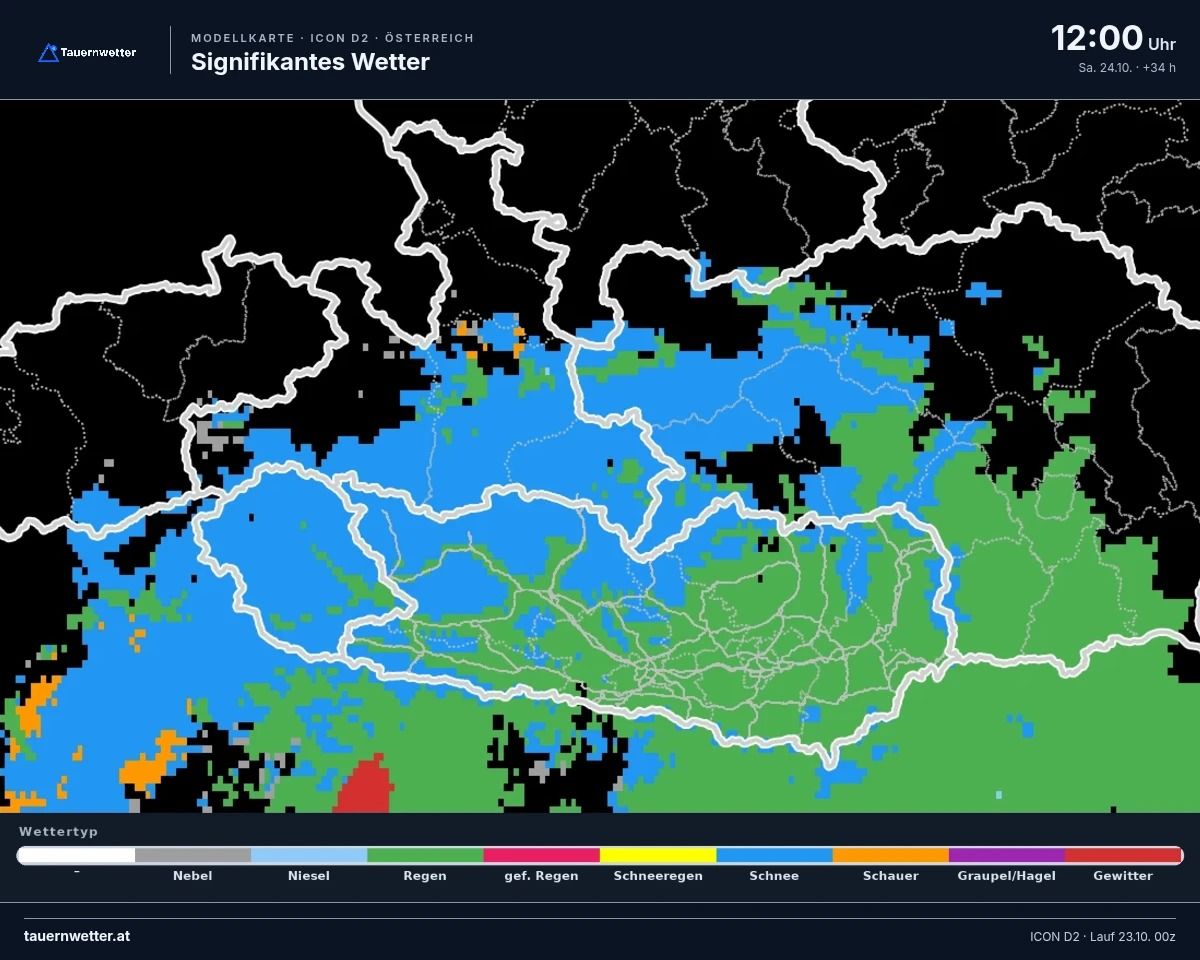Select the light blue Niesel swatch

coord(309,855)
